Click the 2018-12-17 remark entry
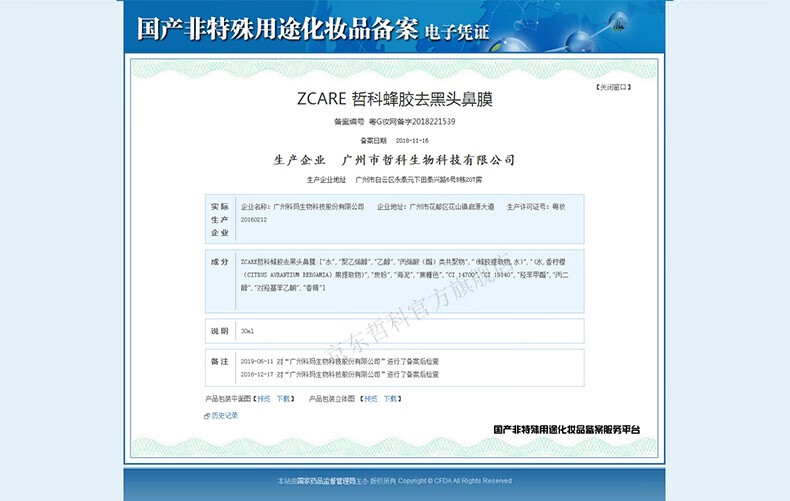 coord(340,374)
